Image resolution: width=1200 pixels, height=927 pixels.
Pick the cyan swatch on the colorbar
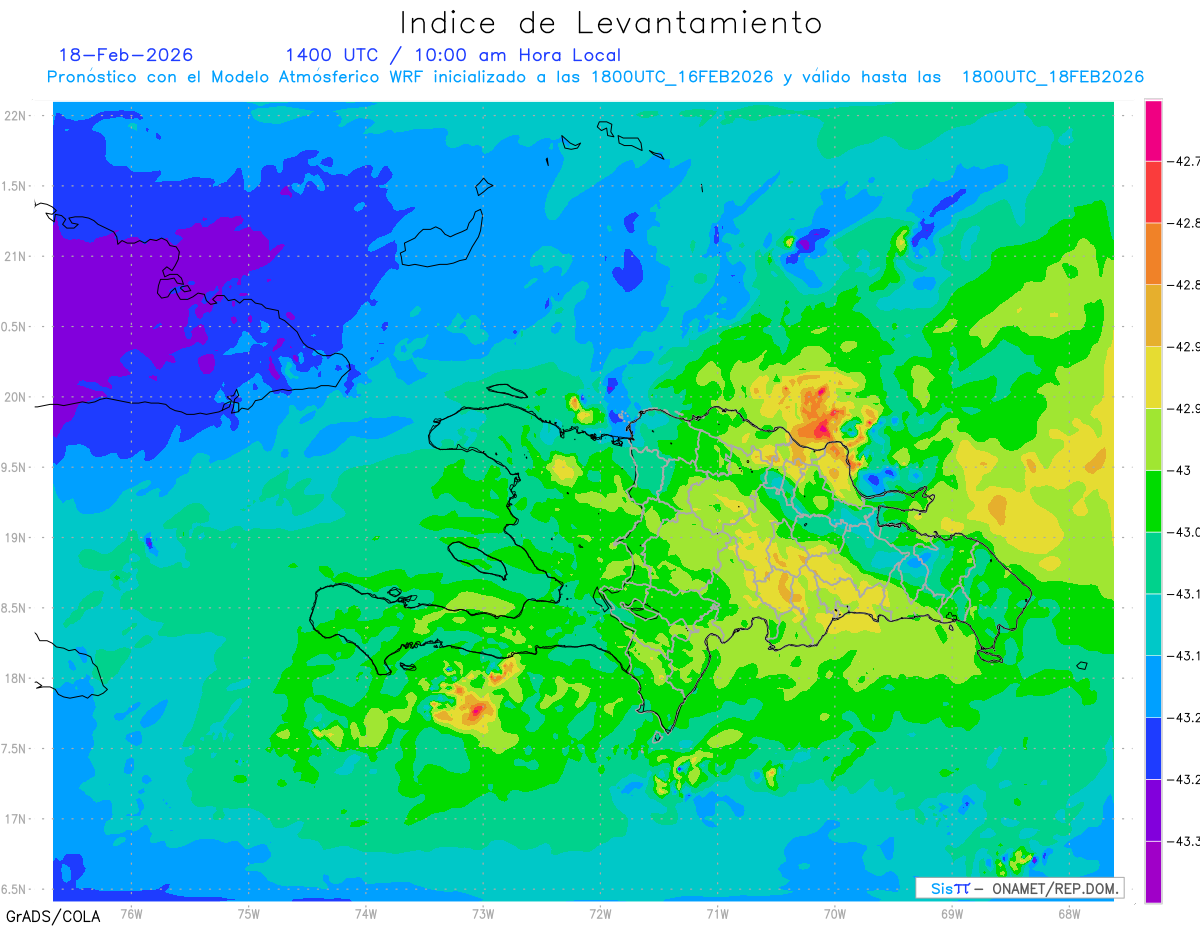point(1153,624)
